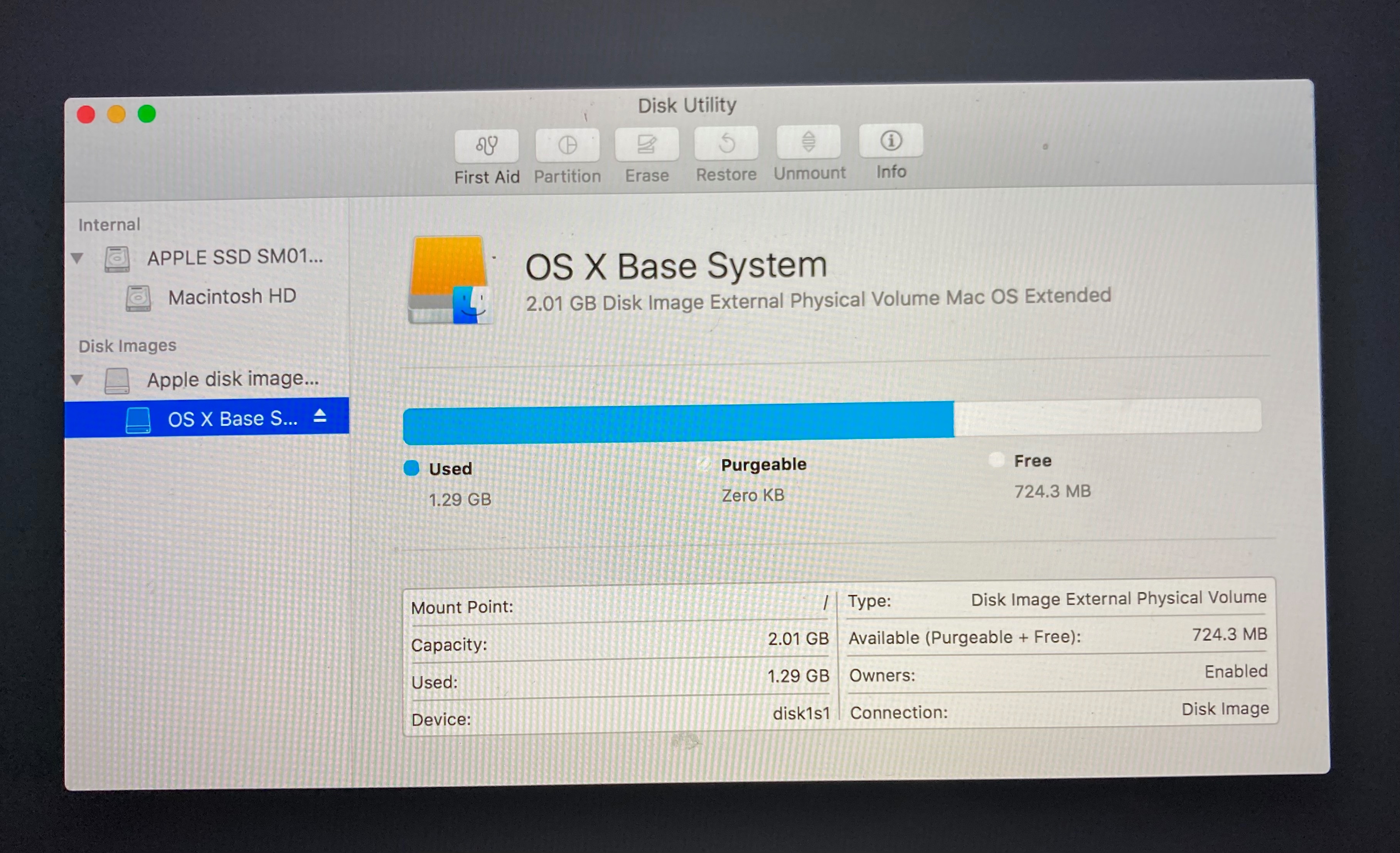Image resolution: width=1400 pixels, height=853 pixels.
Task: Click the Erase toolbar icon
Action: [647, 143]
